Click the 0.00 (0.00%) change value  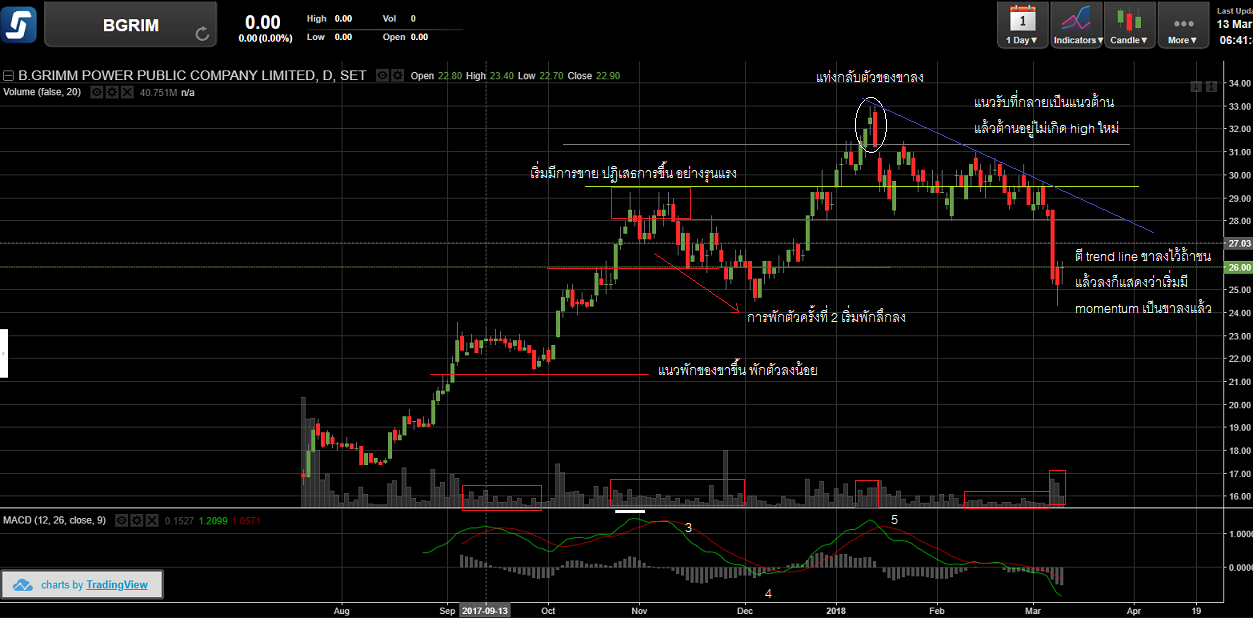pos(265,38)
